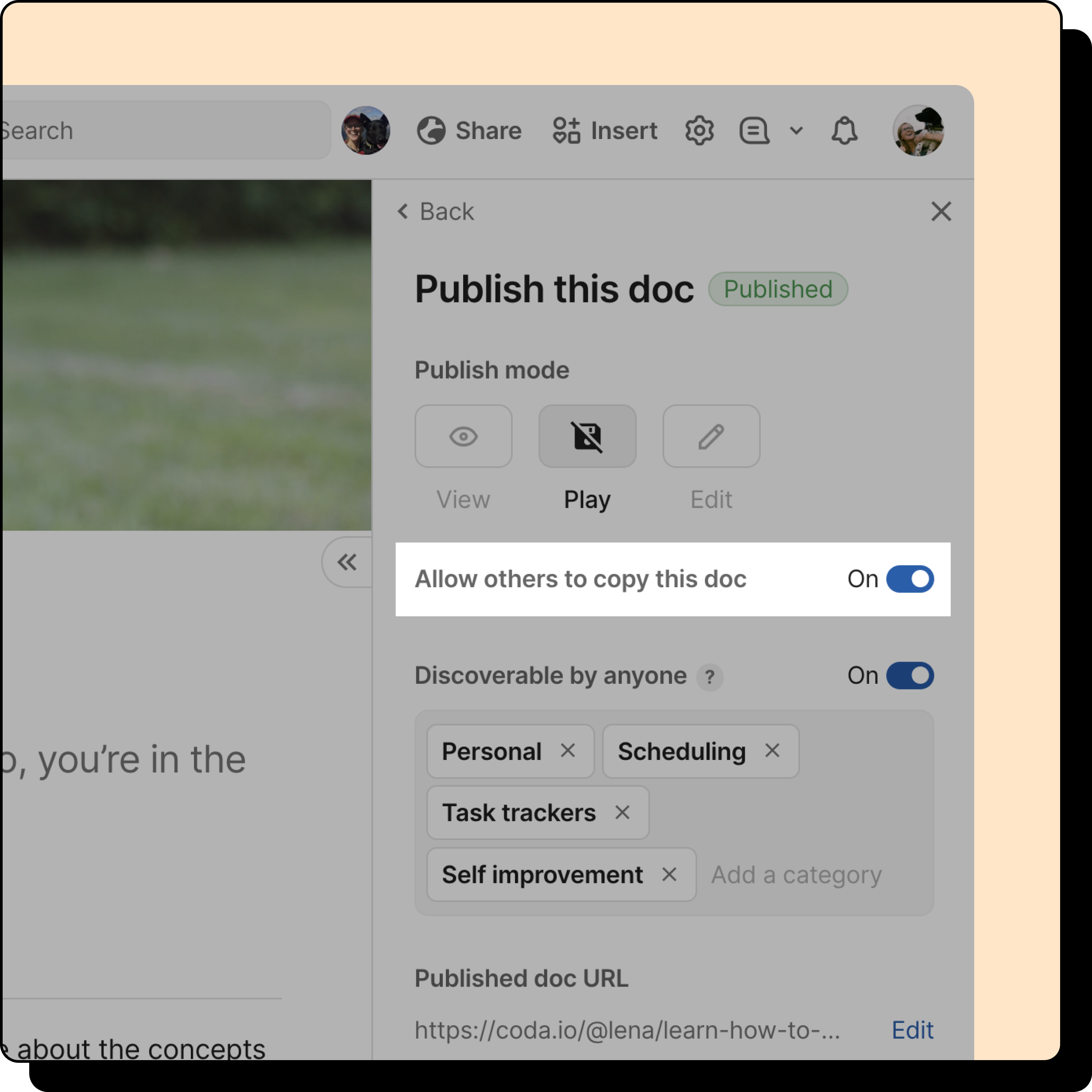Select the Play publish mode icon
Image resolution: width=1092 pixels, height=1092 pixels.
coord(587,436)
